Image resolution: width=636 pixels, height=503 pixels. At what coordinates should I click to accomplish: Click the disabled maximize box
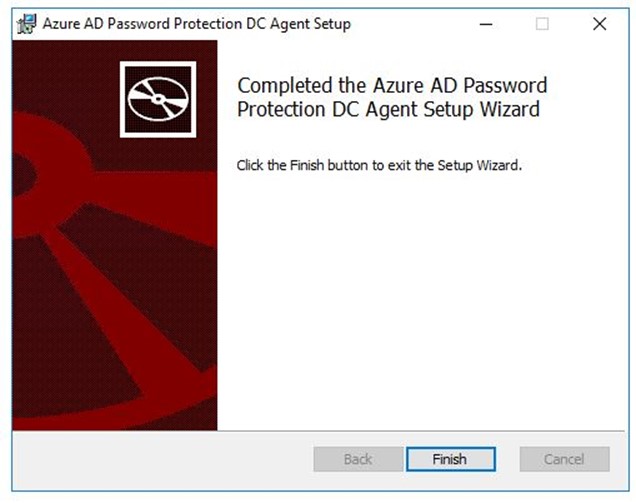[x=542, y=24]
